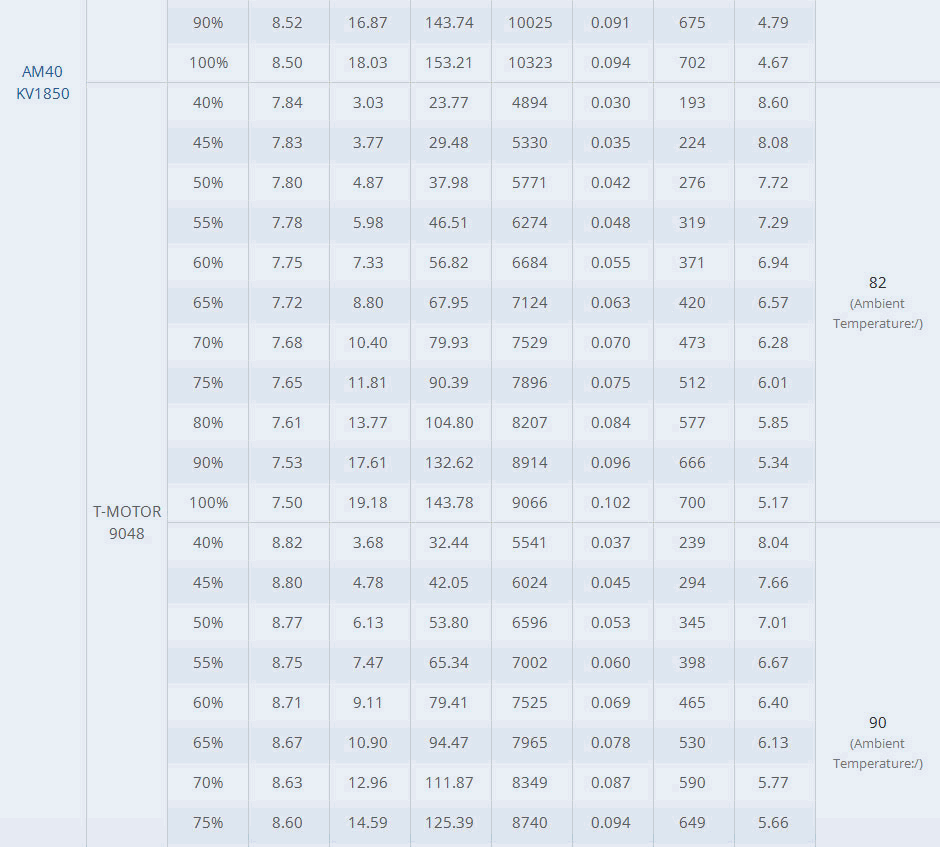This screenshot has height=847, width=940.
Task: Click the 5541 RPM value
Action: click(530, 542)
